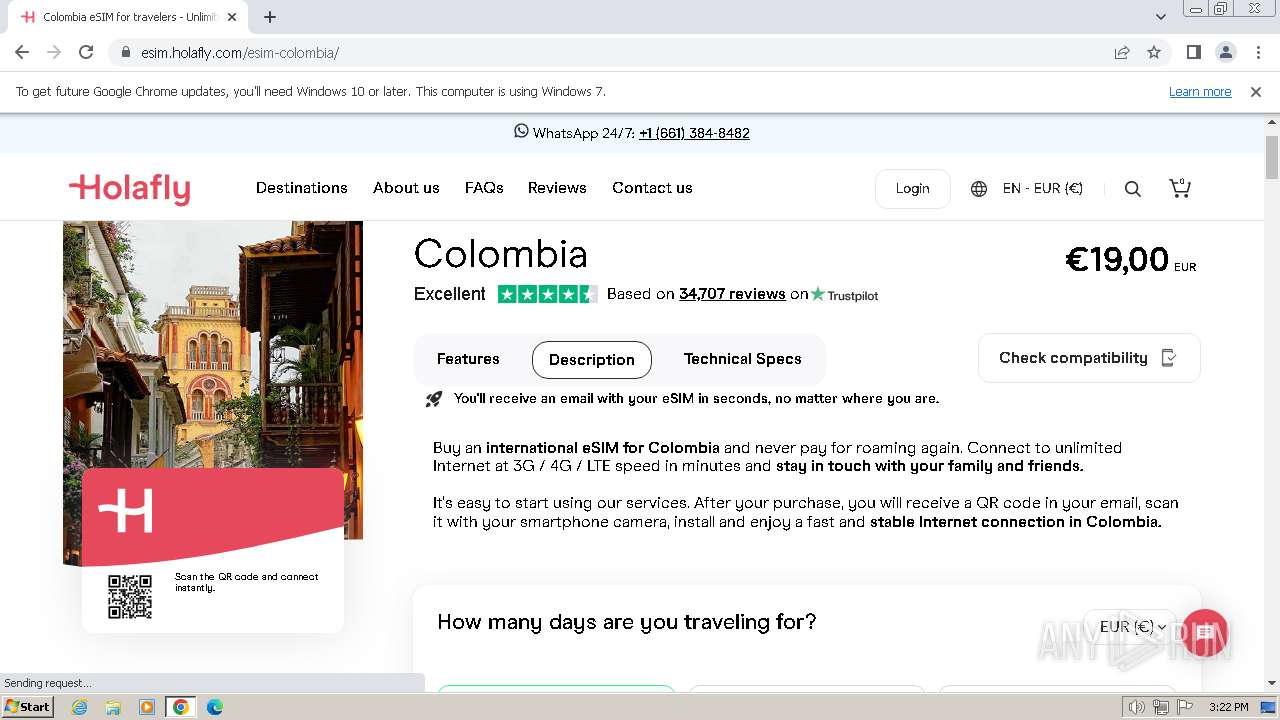Click the browser forward arrow
The height and width of the screenshot is (720, 1280).
click(54, 52)
